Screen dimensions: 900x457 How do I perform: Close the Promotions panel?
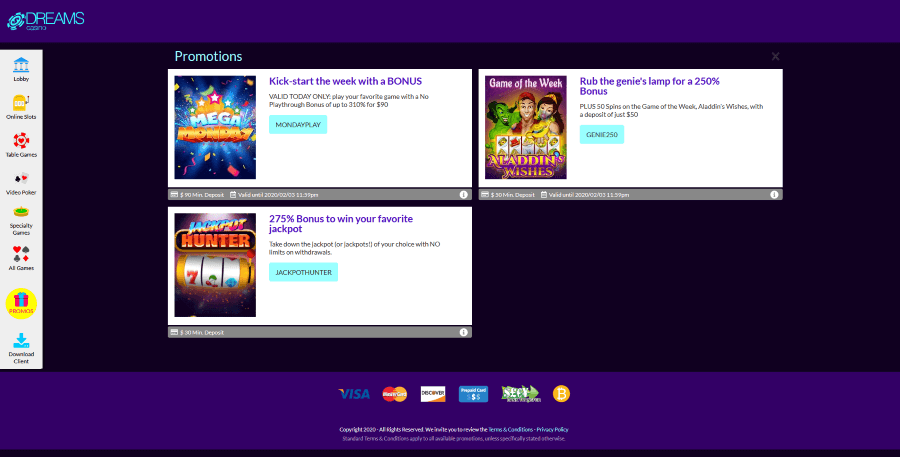click(x=775, y=56)
